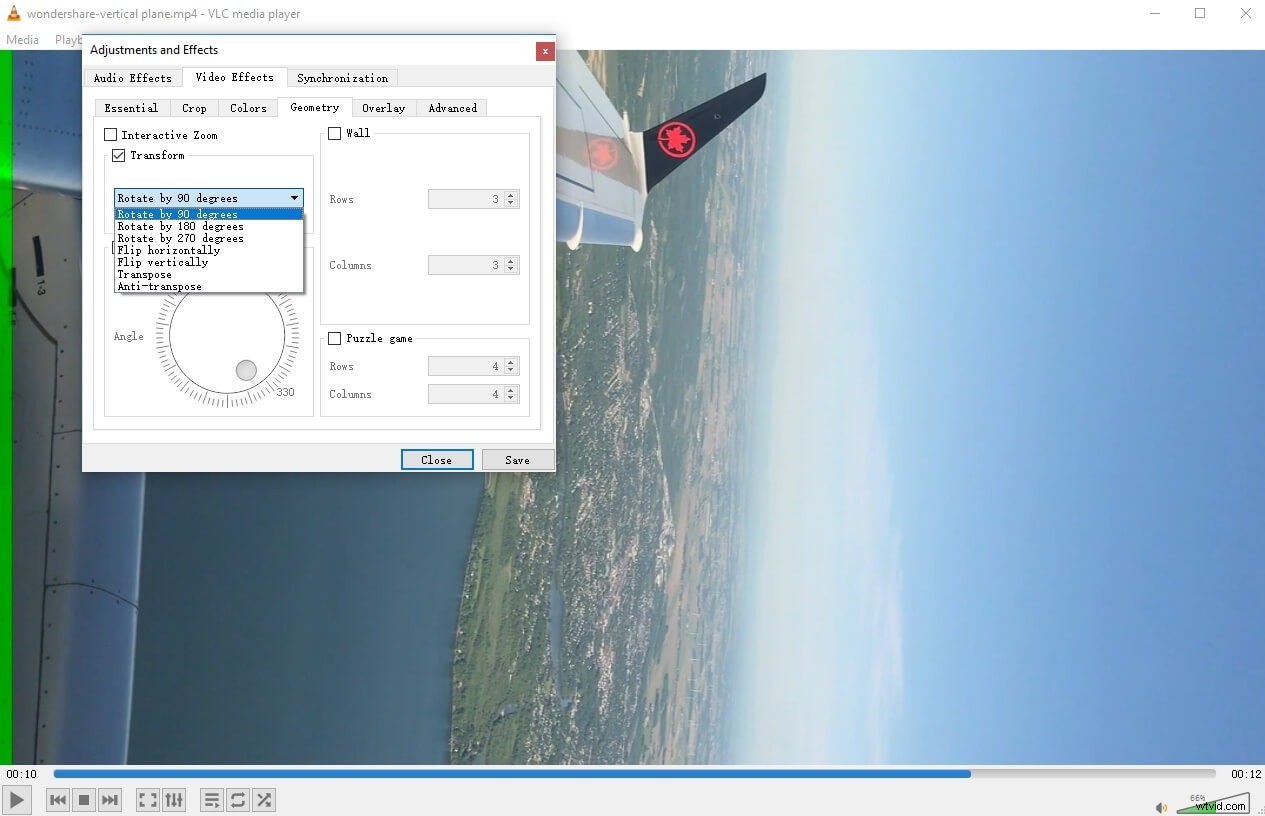Mute the audio via speaker icon
The image size is (1265, 816).
pos(1161,806)
